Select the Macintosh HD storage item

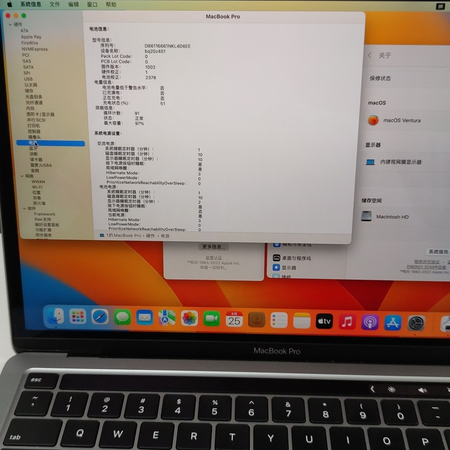385,216
